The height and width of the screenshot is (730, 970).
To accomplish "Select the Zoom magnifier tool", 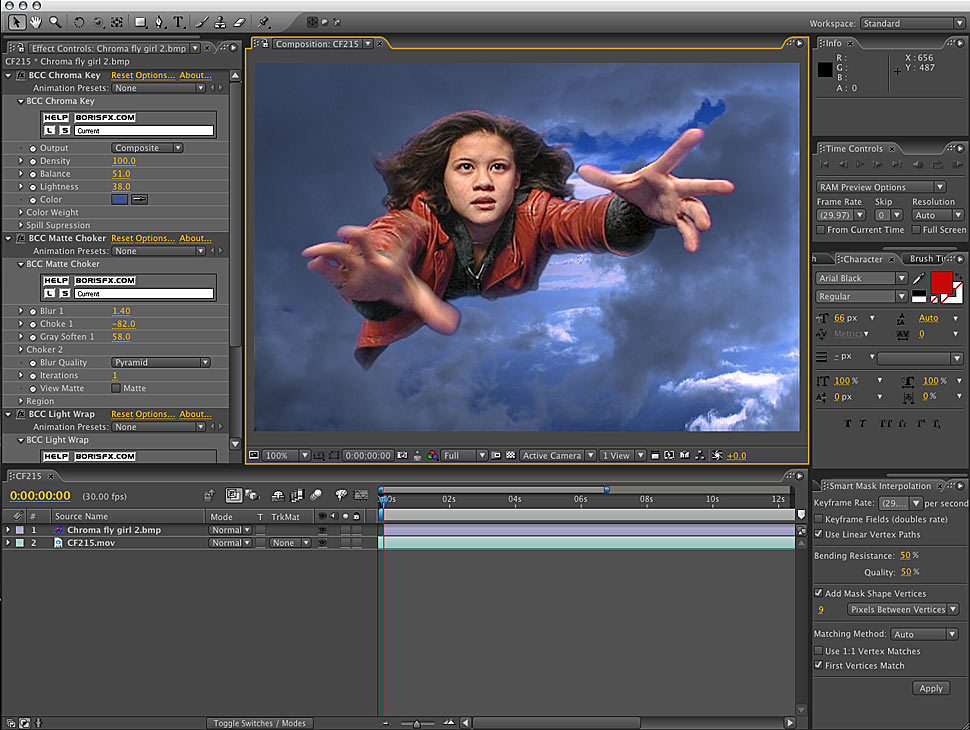I will (x=55, y=21).
